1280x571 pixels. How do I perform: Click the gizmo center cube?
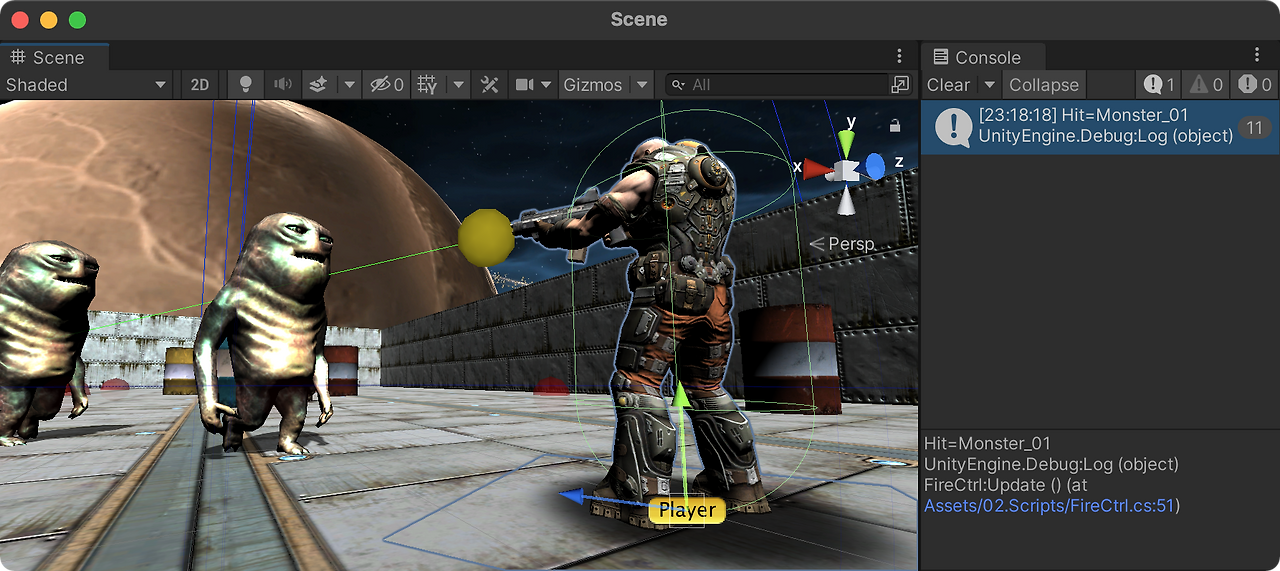point(847,171)
